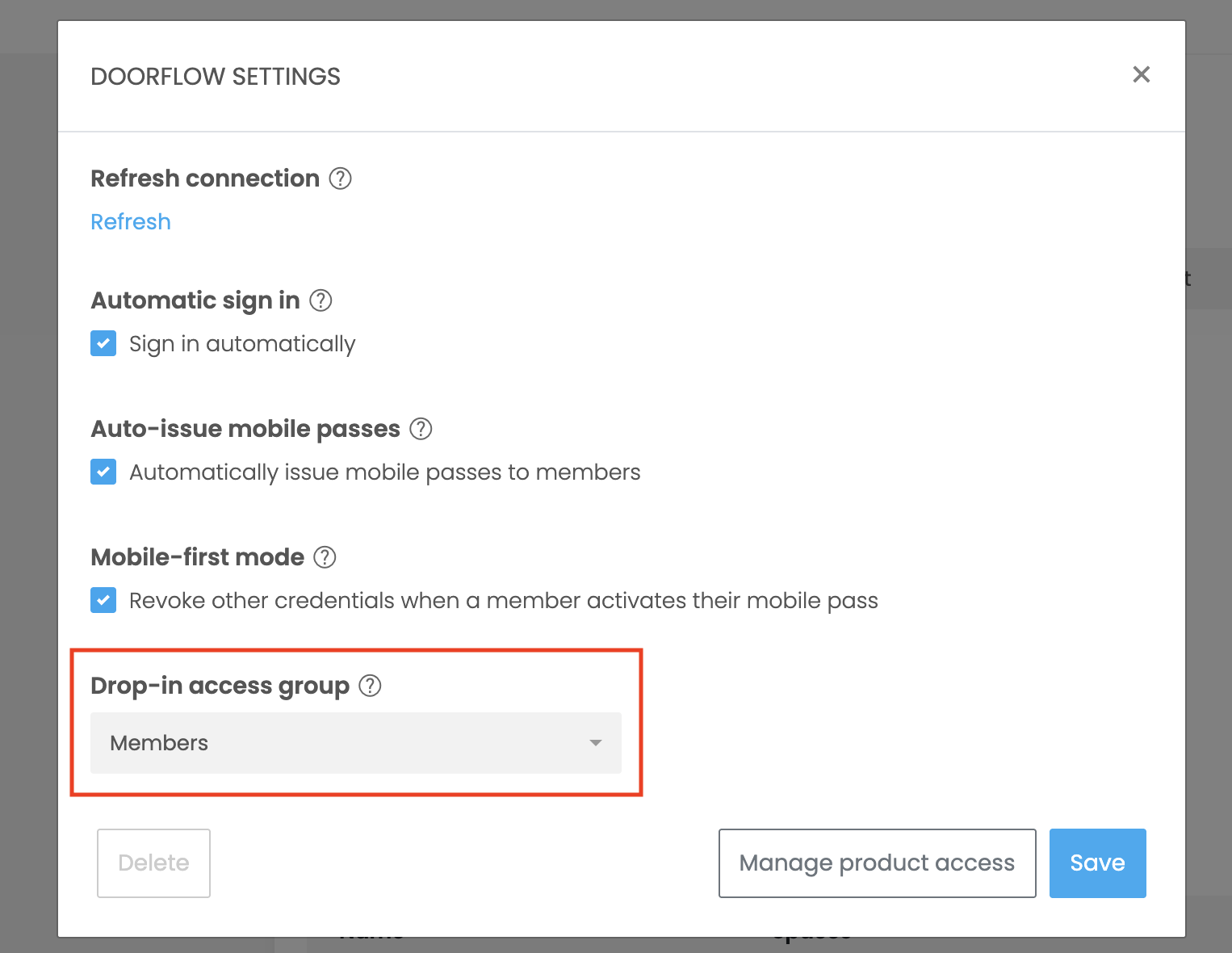Screen dimensions: 1232x953
Task: Open help icon next to Drop-in access group
Action: point(370,686)
